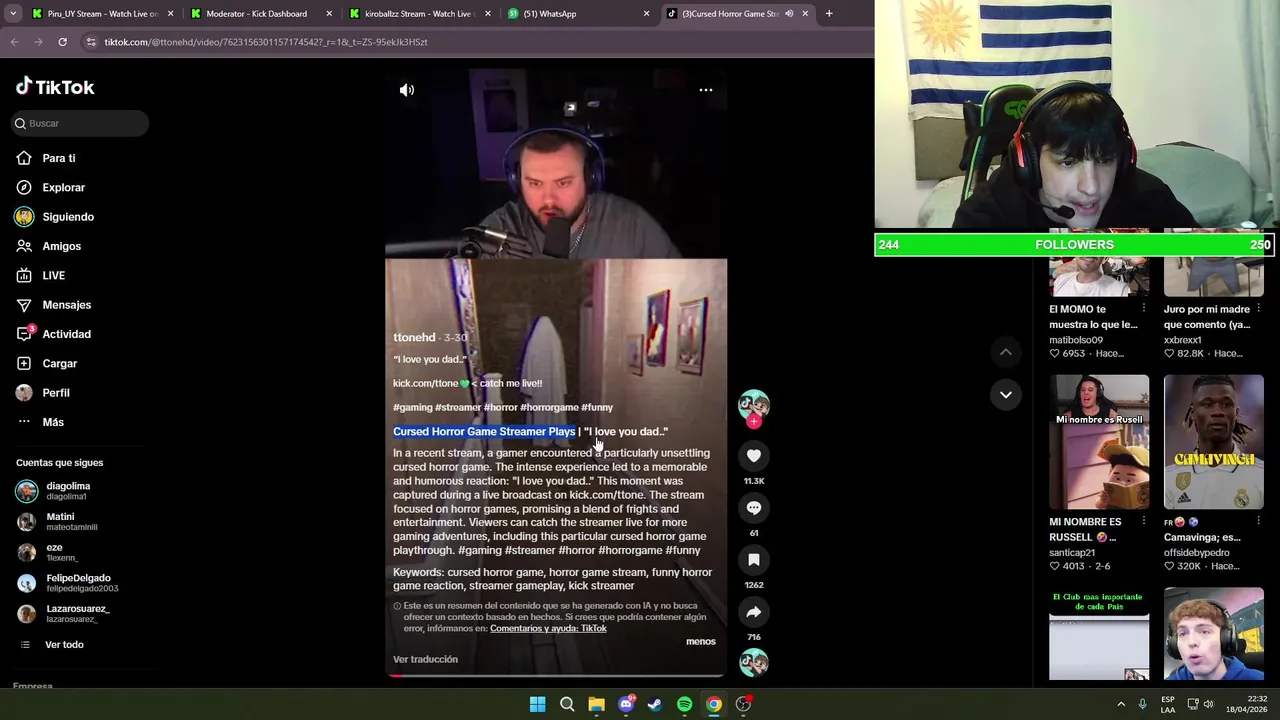This screenshot has height=720, width=1280.
Task: Open taskbar microphone tray icon
Action: tap(1142, 704)
